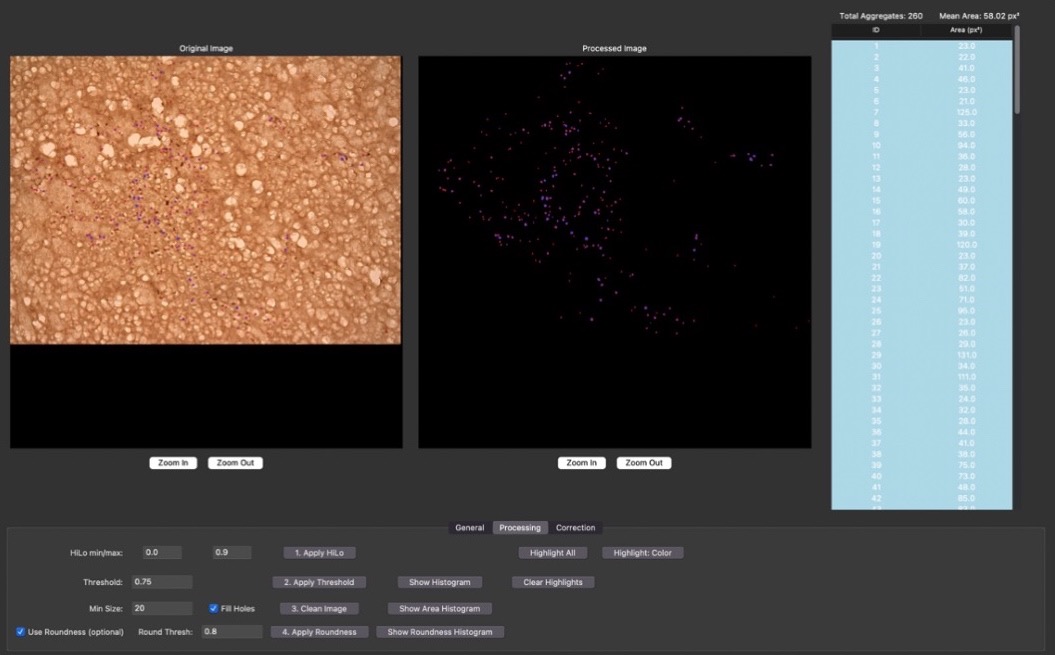
Task: Zoom In on the Original Image
Action: (173, 463)
